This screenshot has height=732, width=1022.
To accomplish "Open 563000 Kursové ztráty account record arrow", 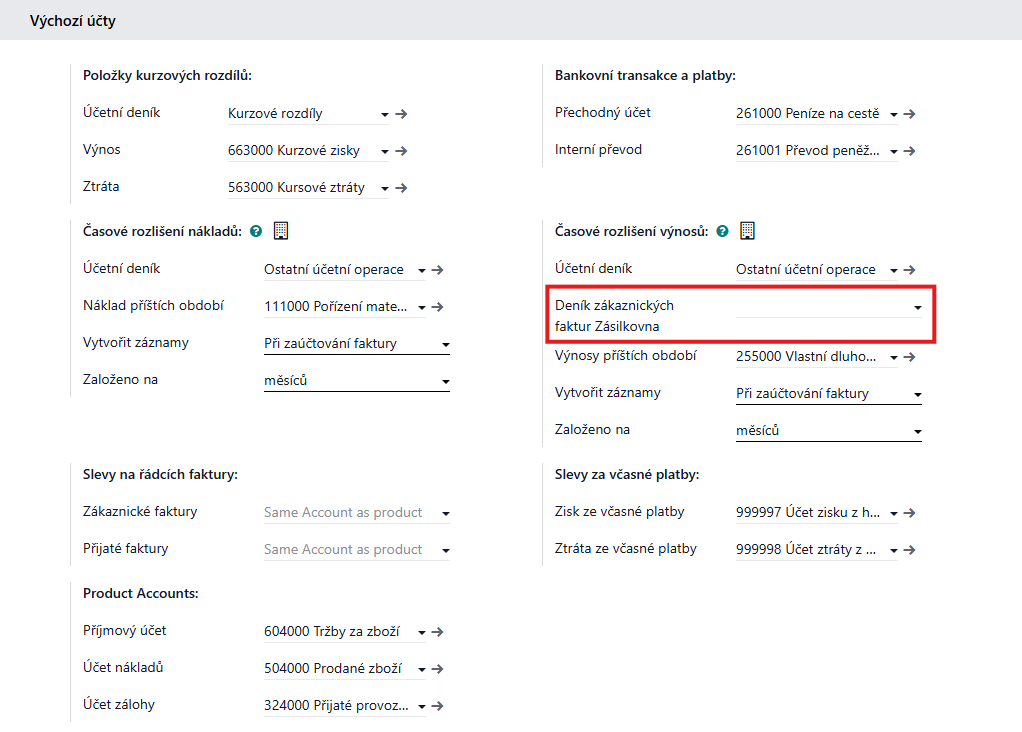I will coord(401,188).
